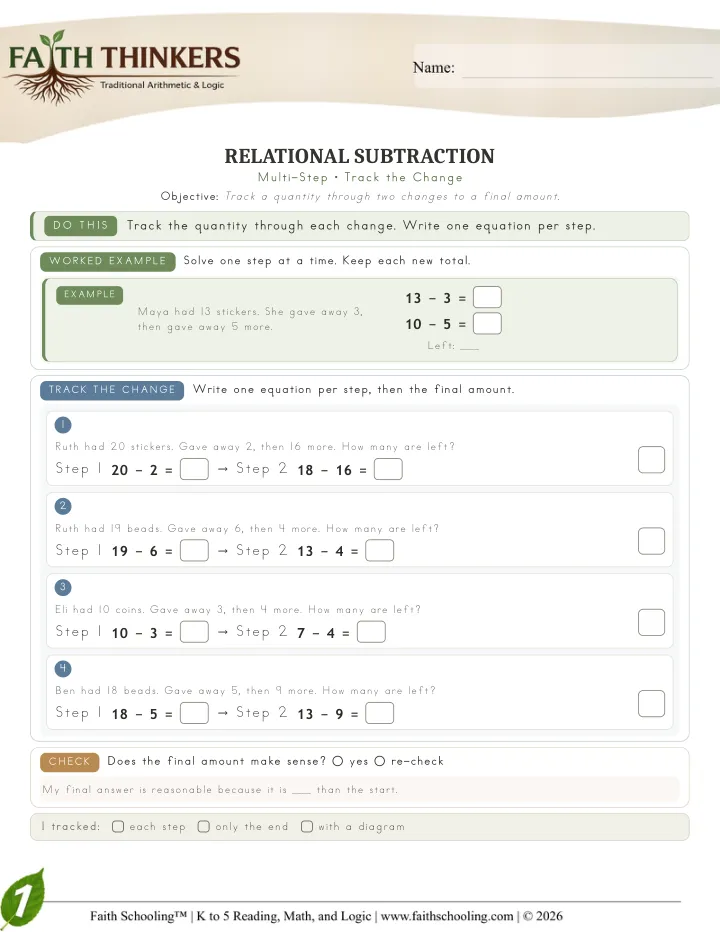Select the 're-check' radio option
The image size is (720, 932).
(x=380, y=761)
